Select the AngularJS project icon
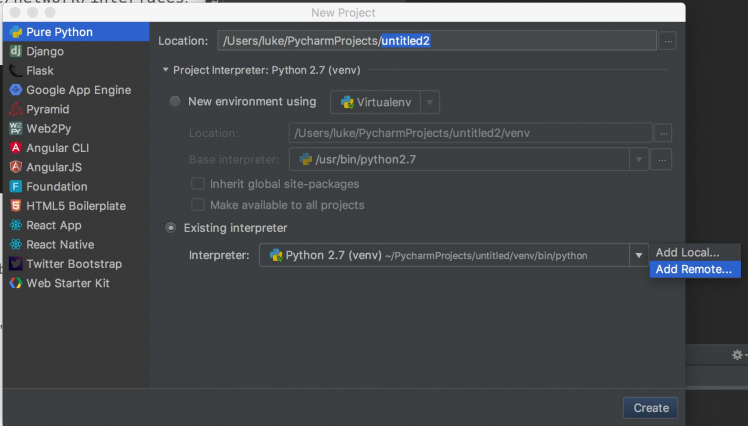 [16, 167]
